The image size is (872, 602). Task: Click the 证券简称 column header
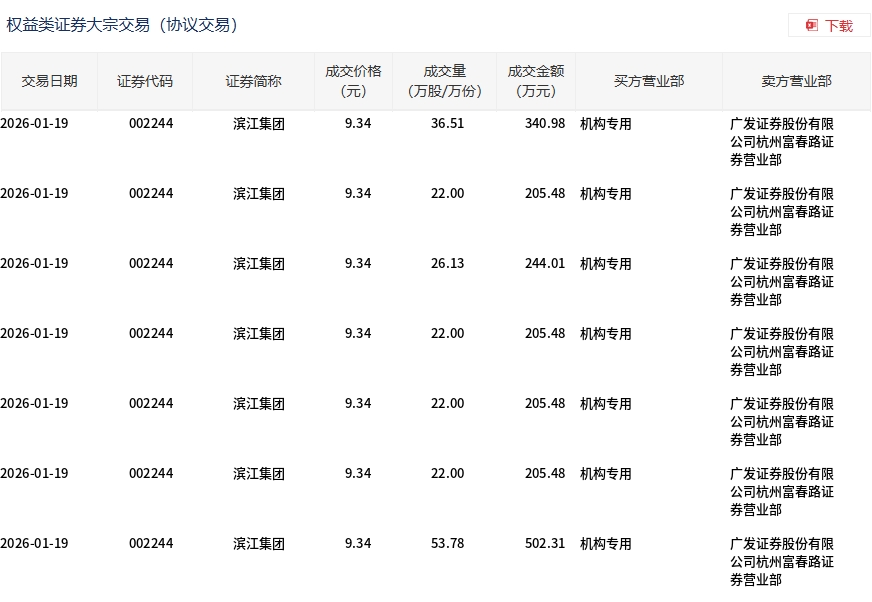[253, 81]
